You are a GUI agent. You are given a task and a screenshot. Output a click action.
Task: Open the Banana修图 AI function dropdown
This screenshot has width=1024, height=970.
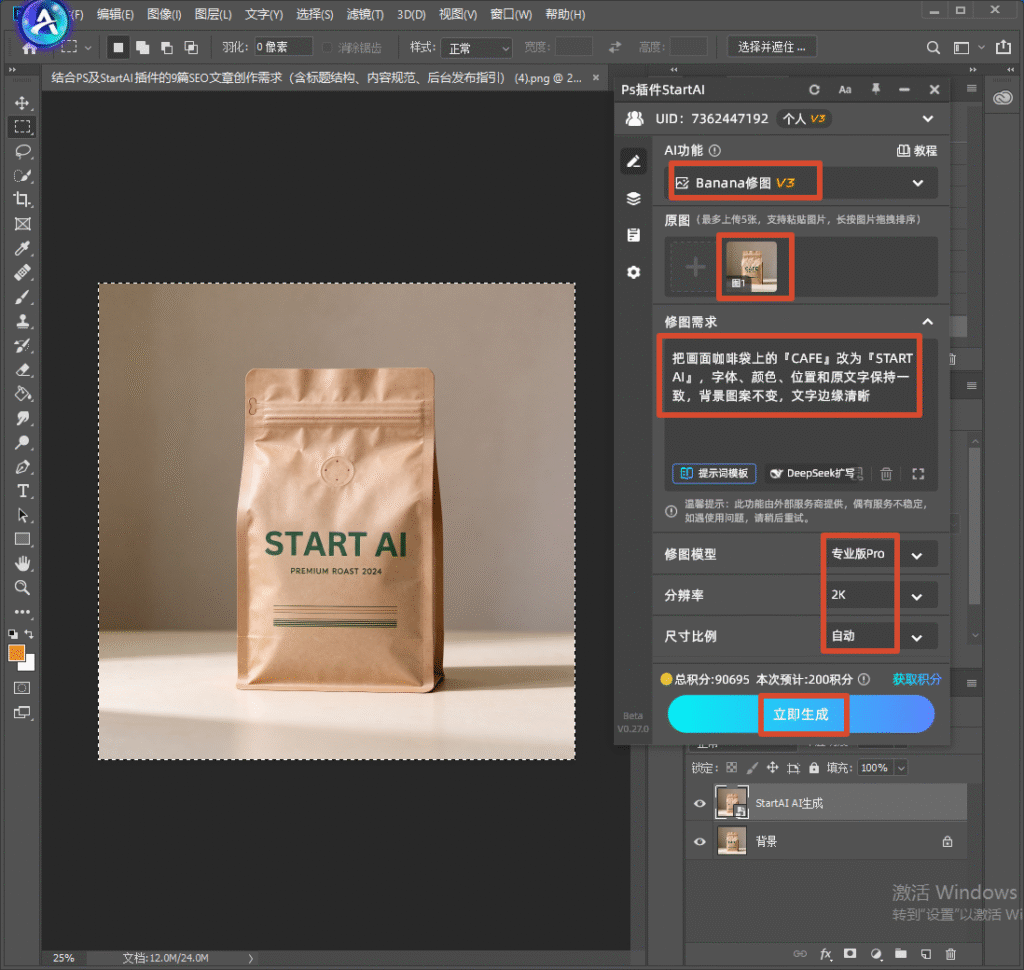(801, 183)
